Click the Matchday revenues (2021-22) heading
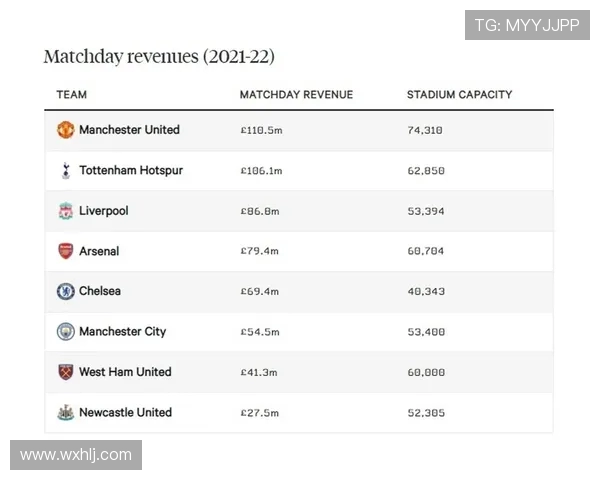Screen dimensions: 600x480 (159, 56)
